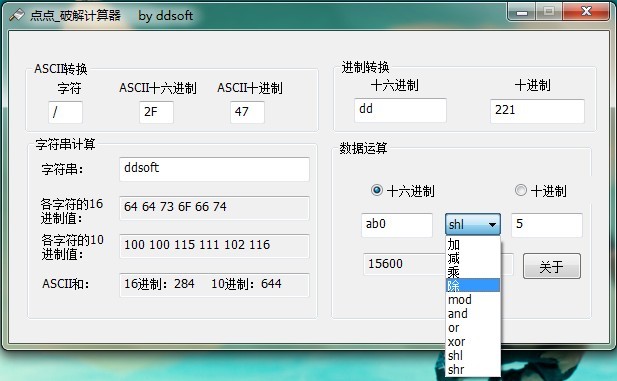Click the hex values field 64 64 73
Image resolution: width=617 pixels, height=381 pixels.
[x=214, y=207]
